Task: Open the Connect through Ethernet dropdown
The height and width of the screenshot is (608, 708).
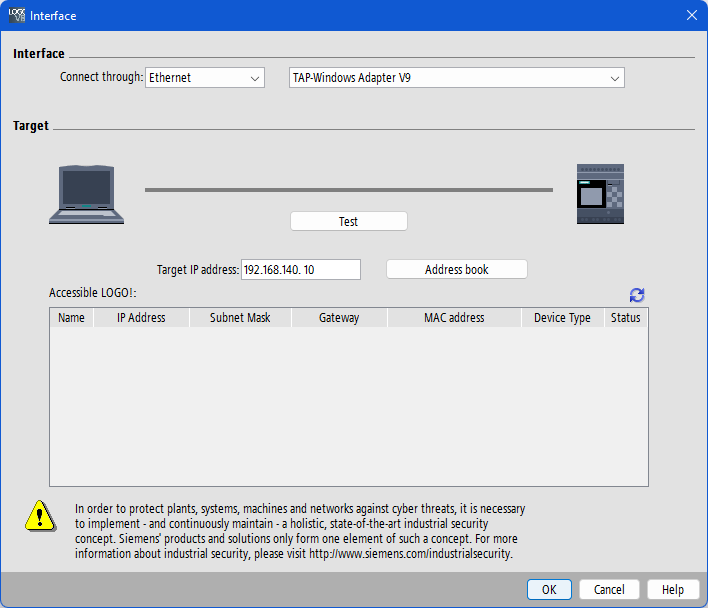Action: click(205, 78)
